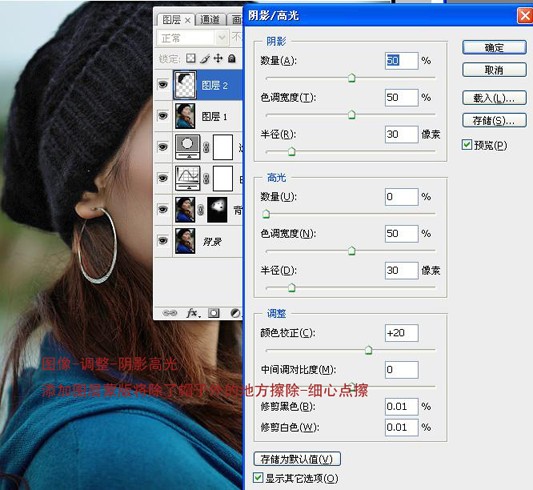The height and width of the screenshot is (490, 533).
Task: Click the lock image pixels brush icon
Action: (x=205, y=59)
